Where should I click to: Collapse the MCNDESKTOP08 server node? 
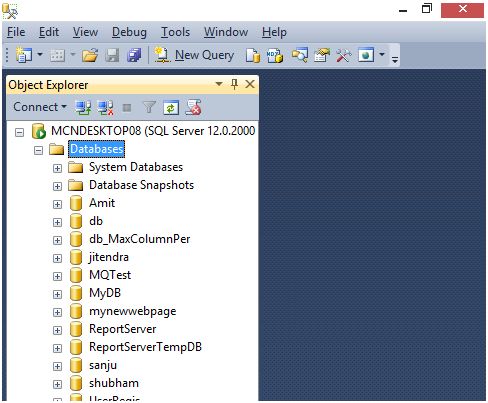coord(20,132)
